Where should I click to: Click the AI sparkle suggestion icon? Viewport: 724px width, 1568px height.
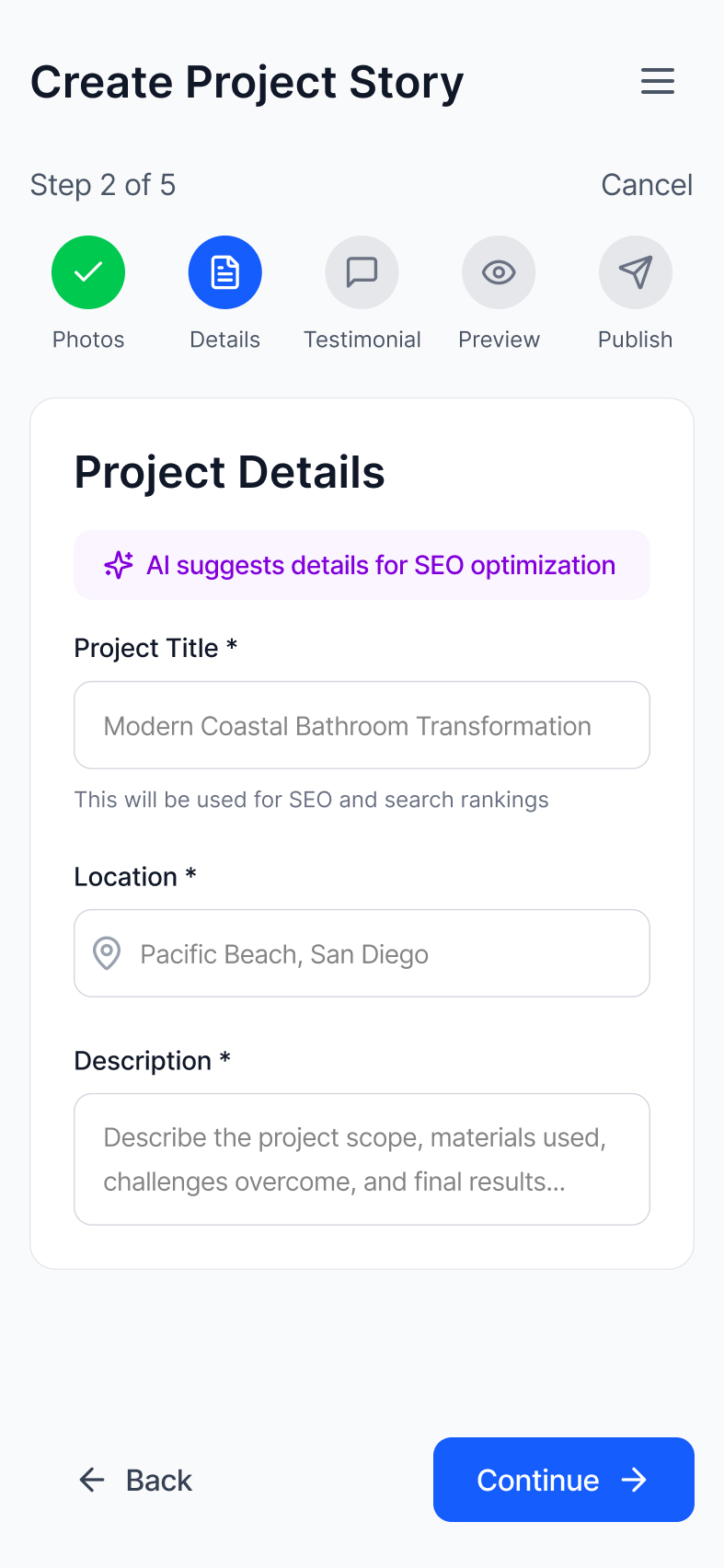point(119,565)
